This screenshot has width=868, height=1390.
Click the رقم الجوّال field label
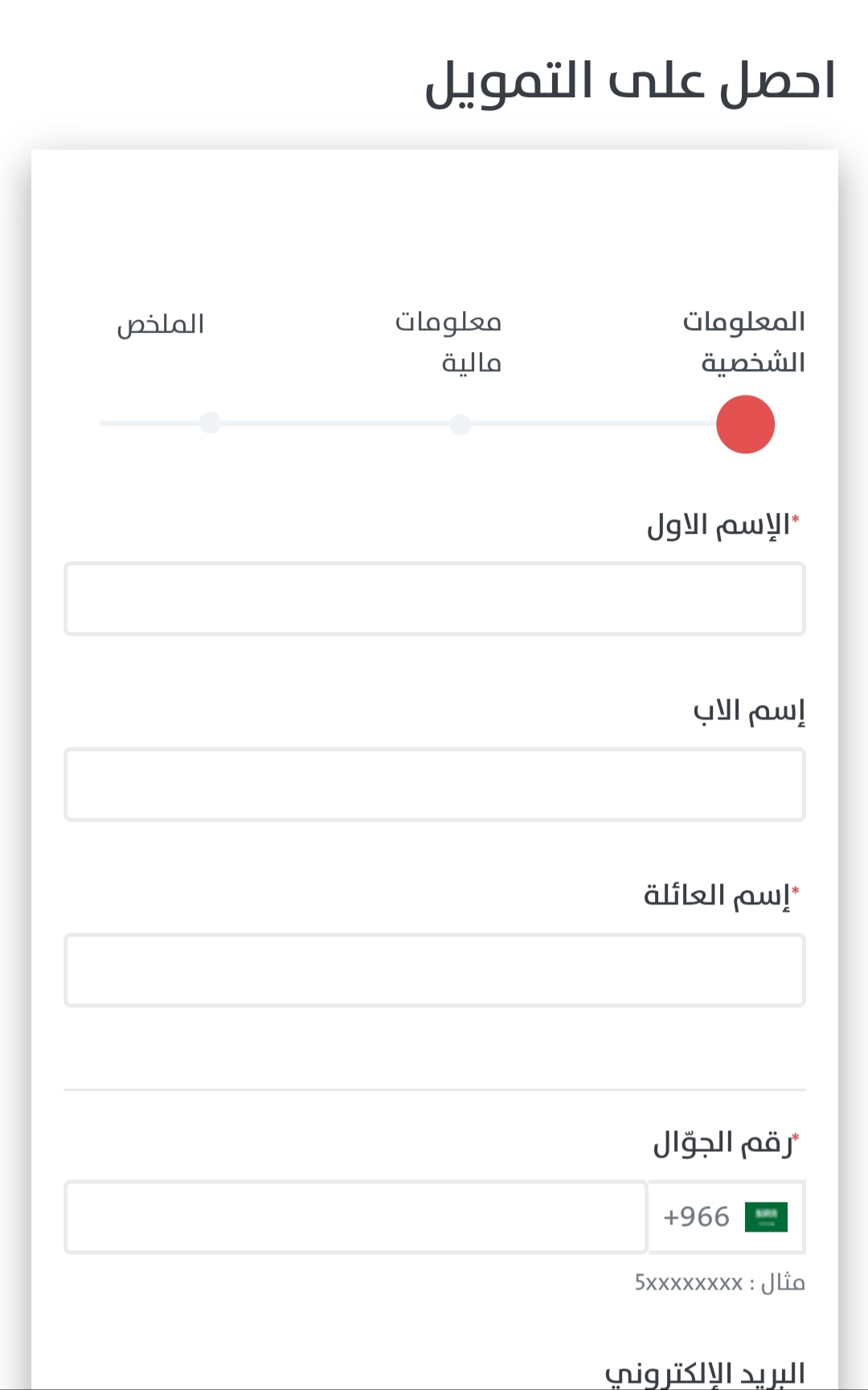tap(723, 1142)
